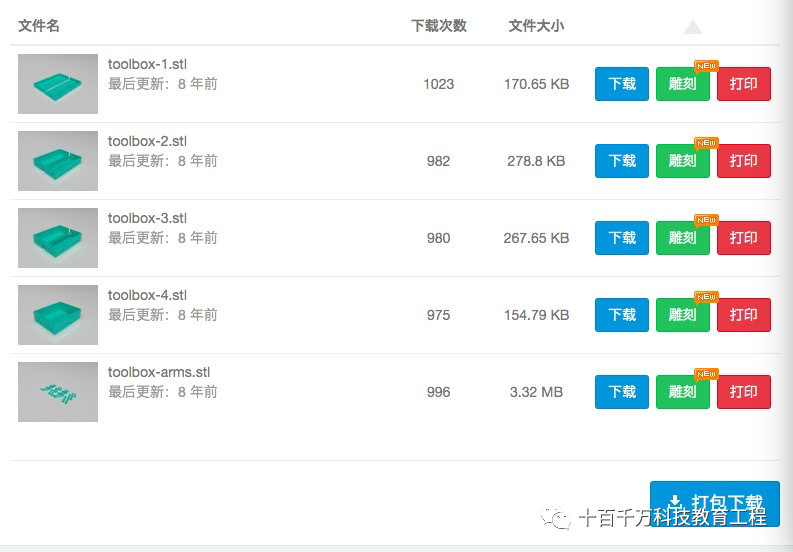Click red 打印 button for toolbox-1.stl
Image resolution: width=793 pixels, height=552 pixels.
(x=744, y=84)
